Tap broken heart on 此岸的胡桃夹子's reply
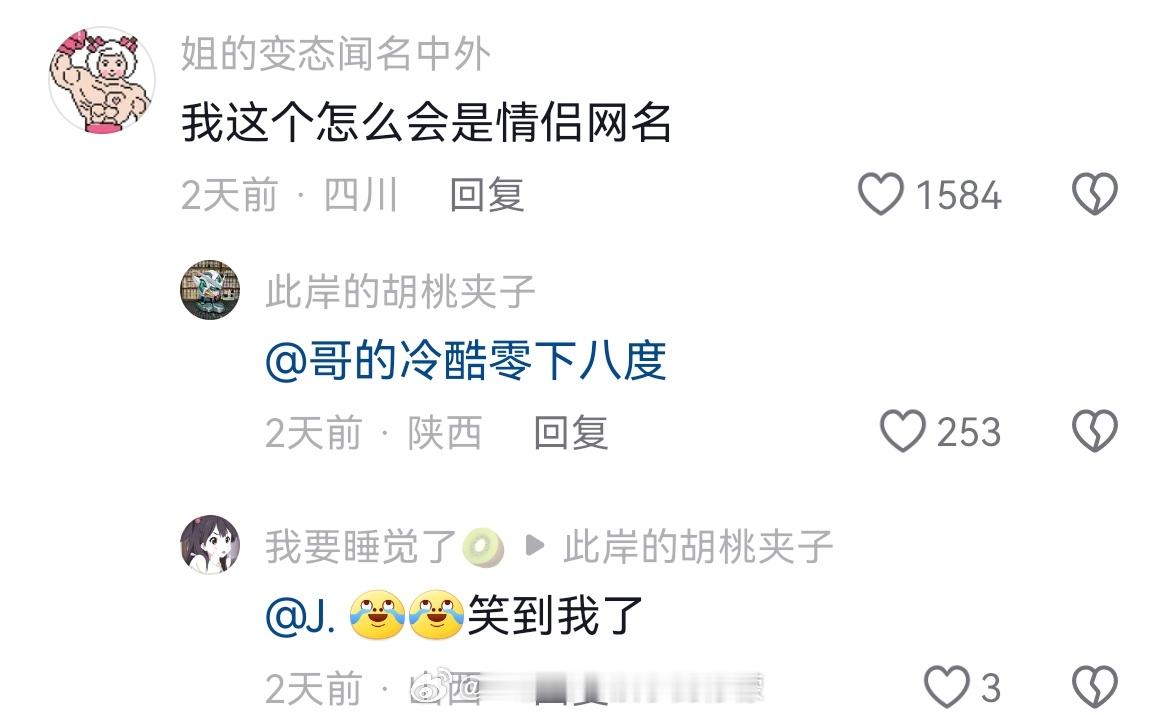 pos(1094,431)
